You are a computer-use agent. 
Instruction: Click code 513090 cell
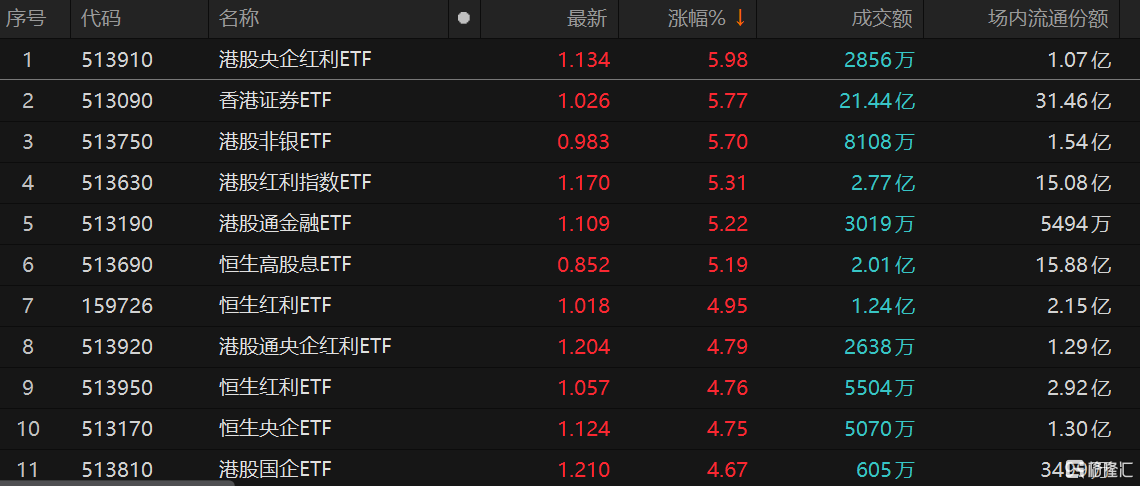pos(117,101)
